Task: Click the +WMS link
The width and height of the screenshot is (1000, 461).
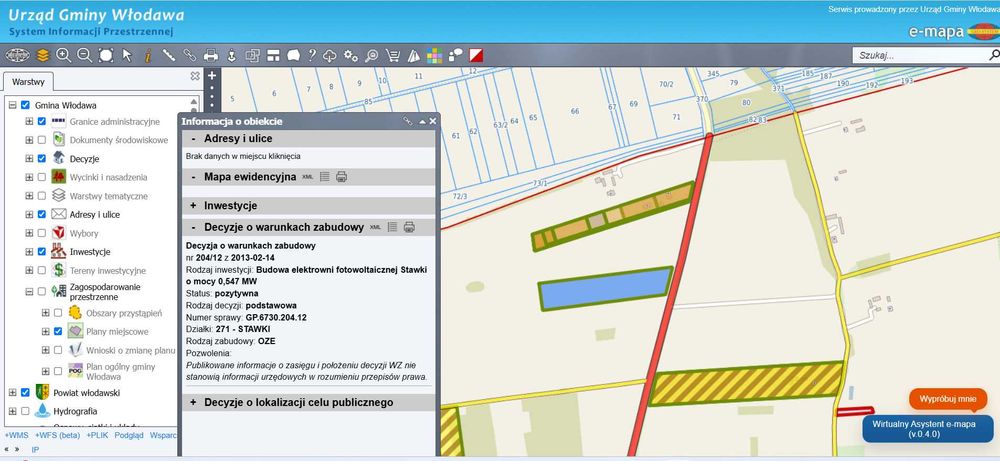Action: click(17, 435)
